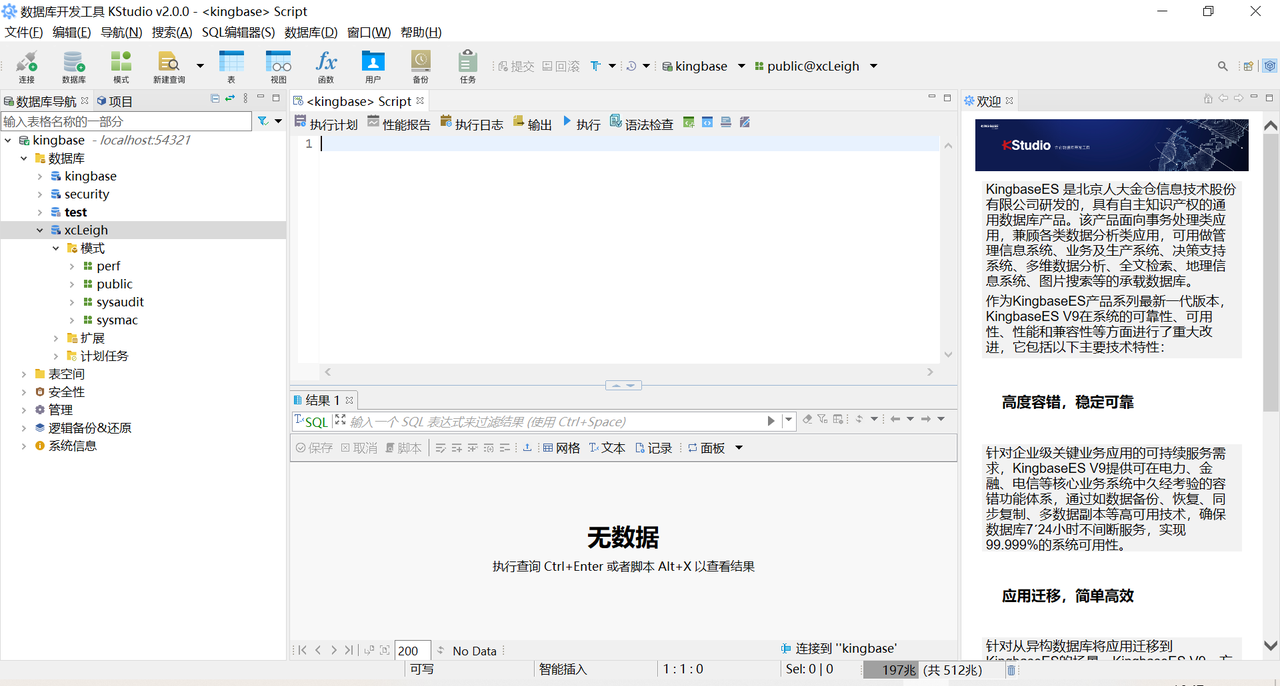
Task: Expand the 扩展 folder node
Action: click(56, 338)
